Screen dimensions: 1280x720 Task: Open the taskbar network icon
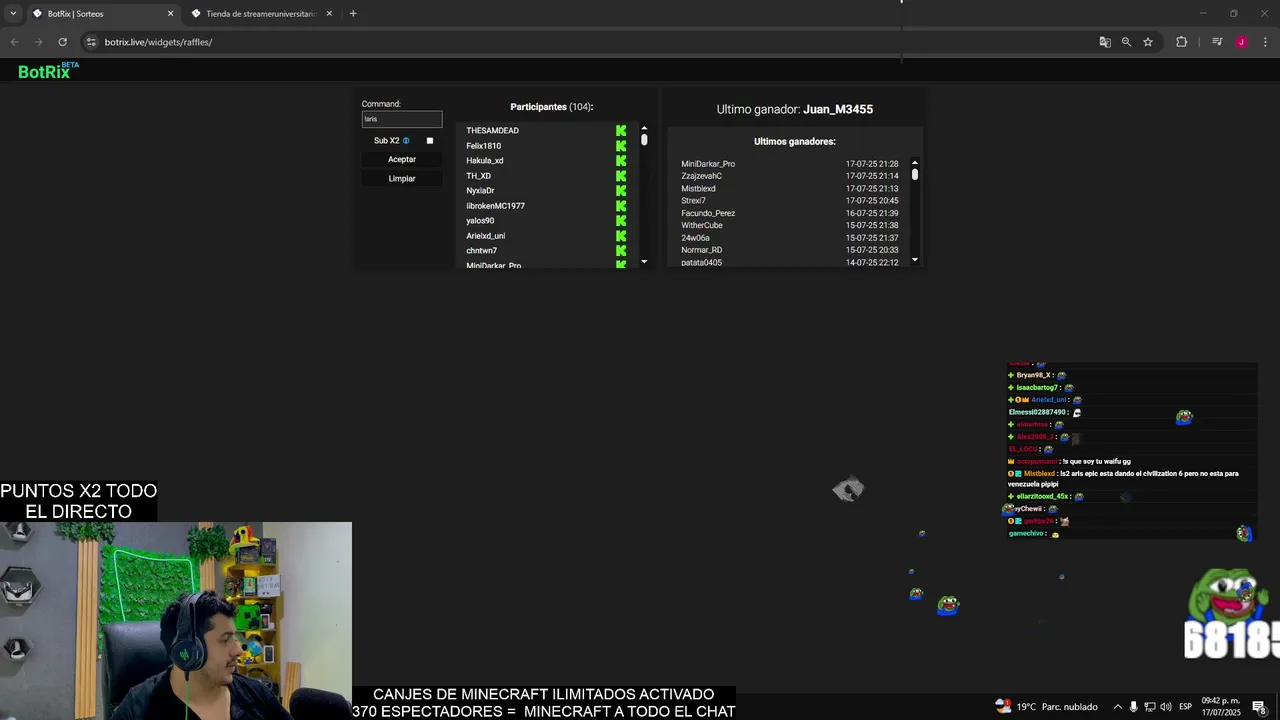click(1149, 707)
